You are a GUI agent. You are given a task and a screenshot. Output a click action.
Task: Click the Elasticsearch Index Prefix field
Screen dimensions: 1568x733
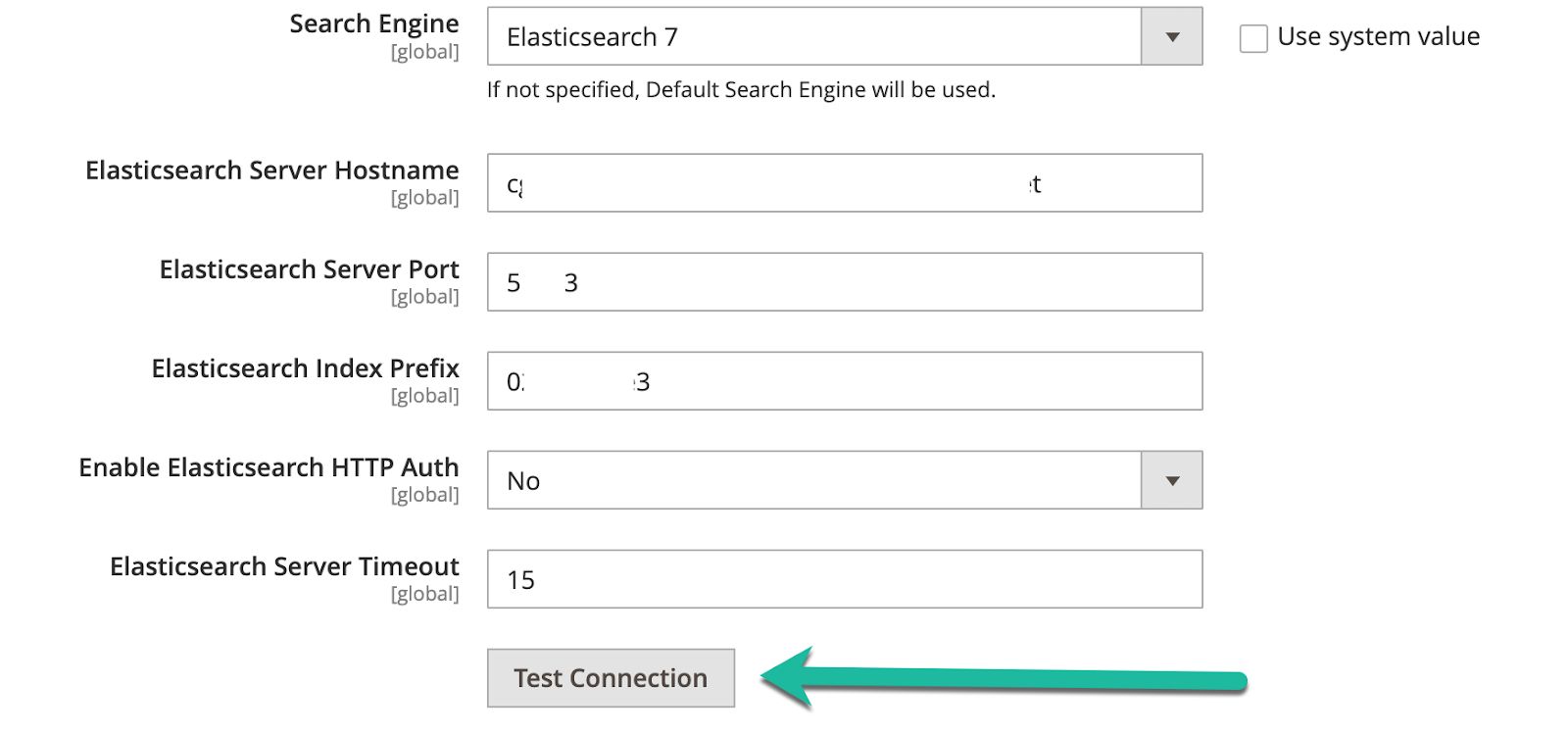point(843,381)
